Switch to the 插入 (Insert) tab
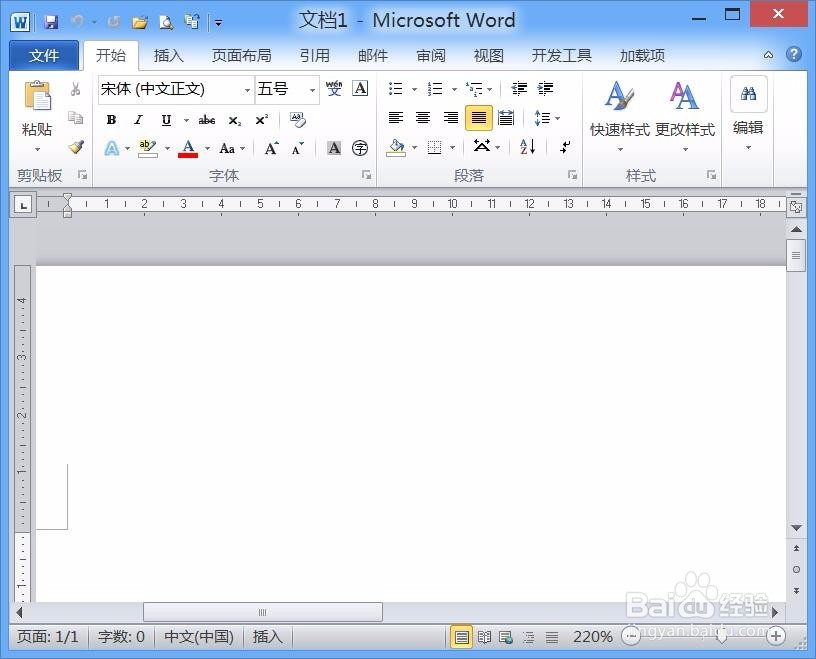Screen dimensions: 816x659 click(x=169, y=55)
